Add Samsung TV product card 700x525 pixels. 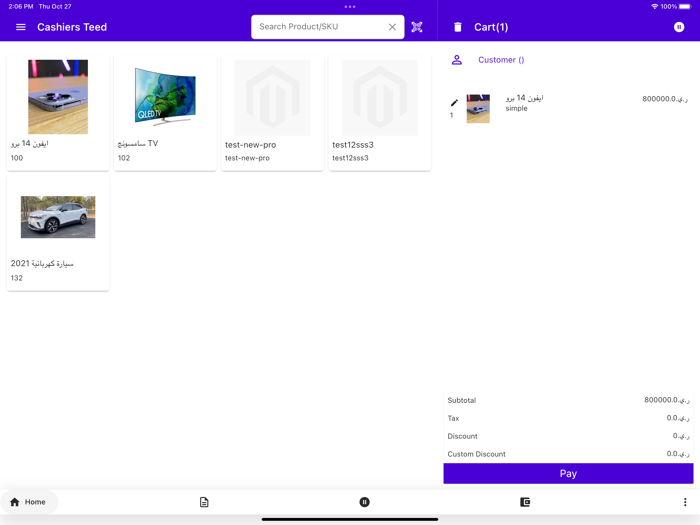pyautogui.click(x=165, y=113)
